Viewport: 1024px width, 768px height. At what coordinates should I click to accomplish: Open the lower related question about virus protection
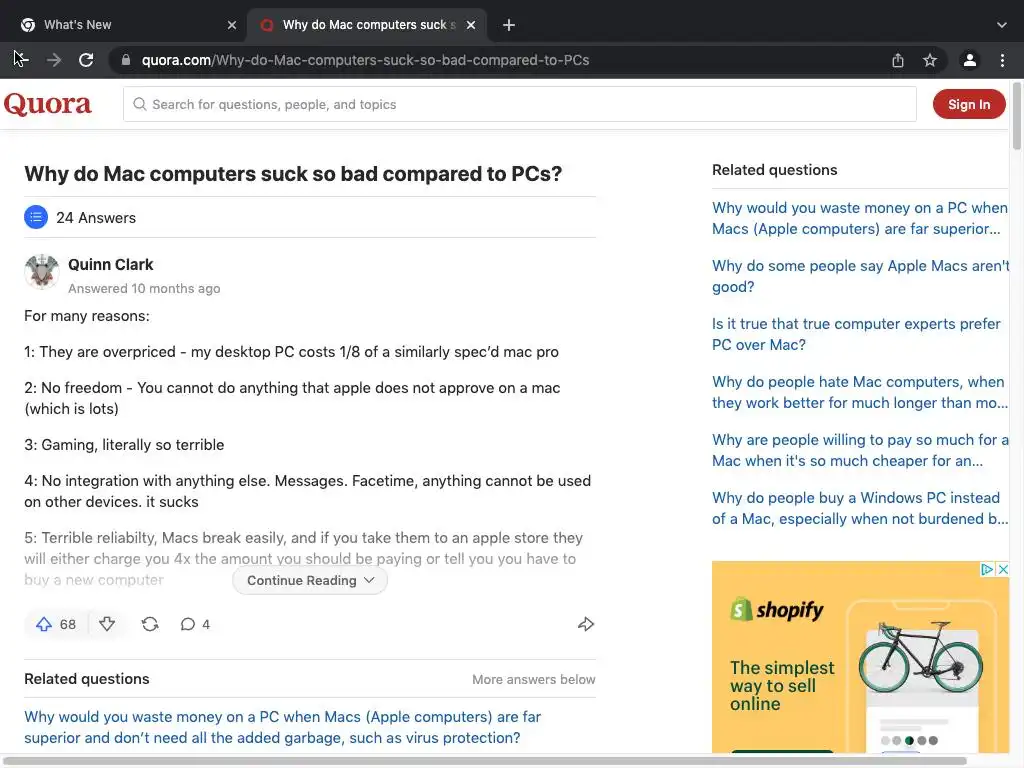(282, 728)
